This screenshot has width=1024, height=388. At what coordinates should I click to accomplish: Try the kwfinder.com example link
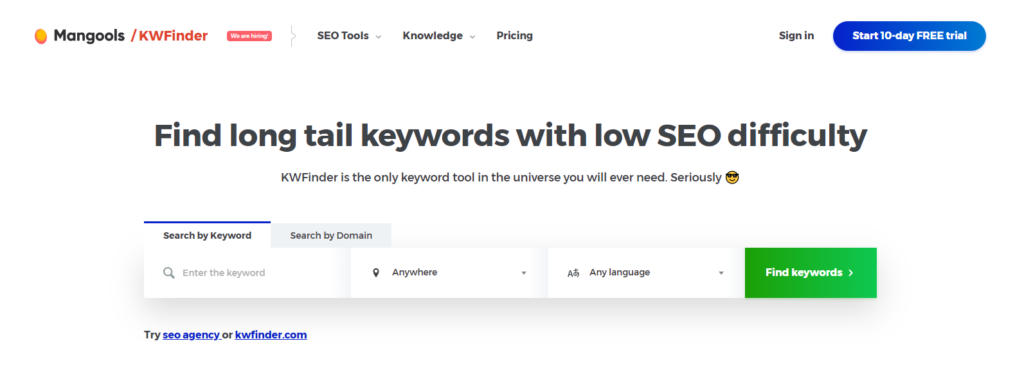coord(271,335)
